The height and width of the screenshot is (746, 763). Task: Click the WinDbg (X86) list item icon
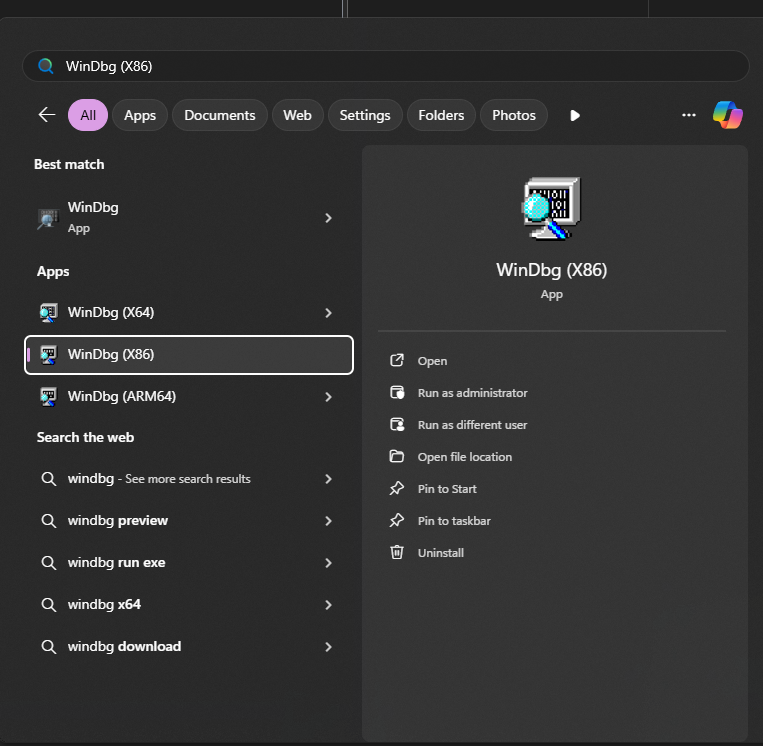(48, 355)
